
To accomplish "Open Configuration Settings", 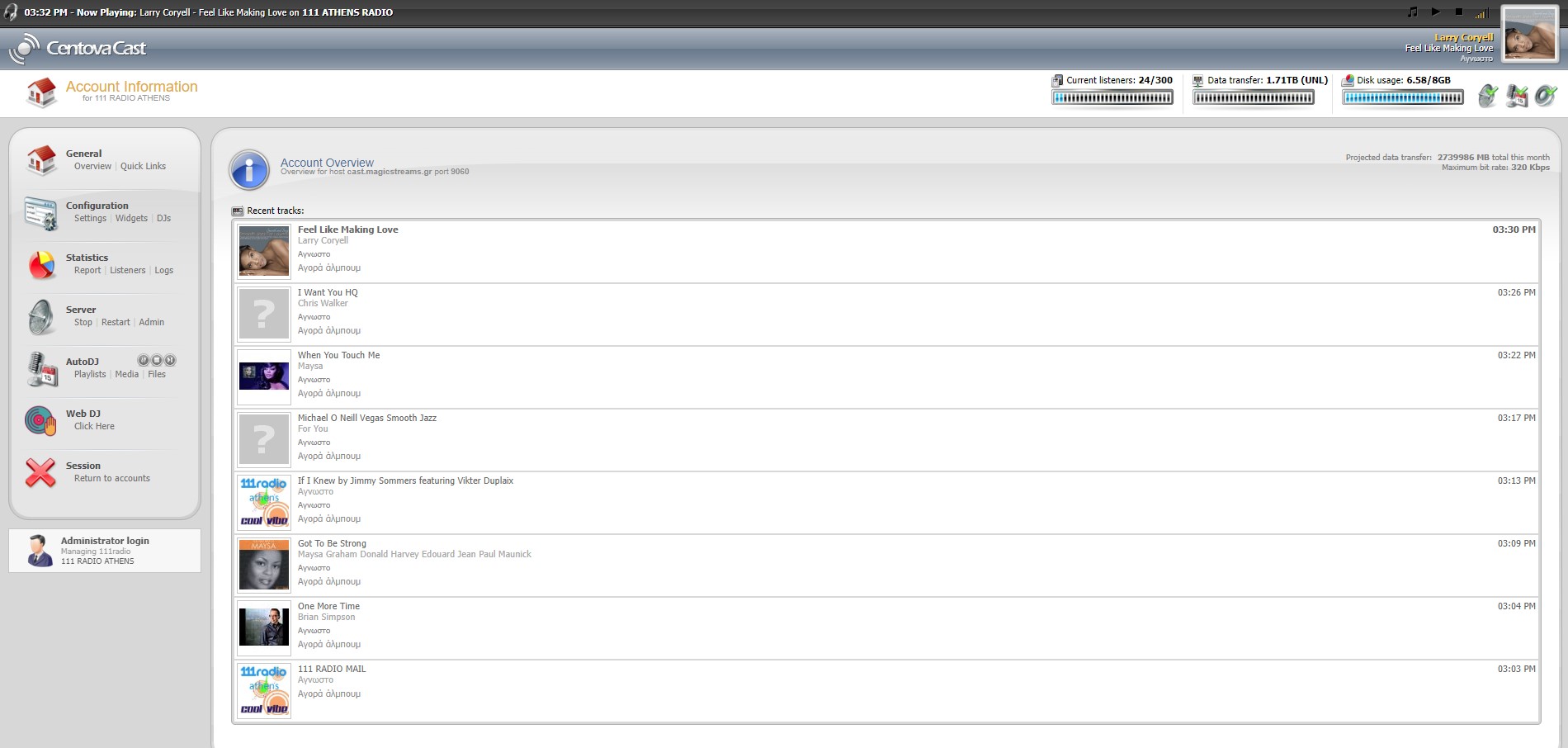I will point(90,218).
